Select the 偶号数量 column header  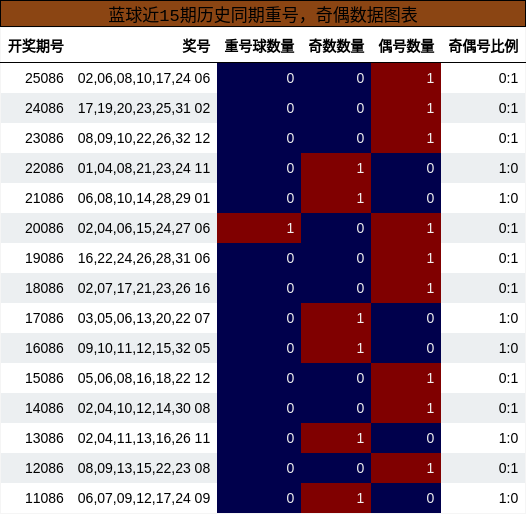pyautogui.click(x=406, y=46)
